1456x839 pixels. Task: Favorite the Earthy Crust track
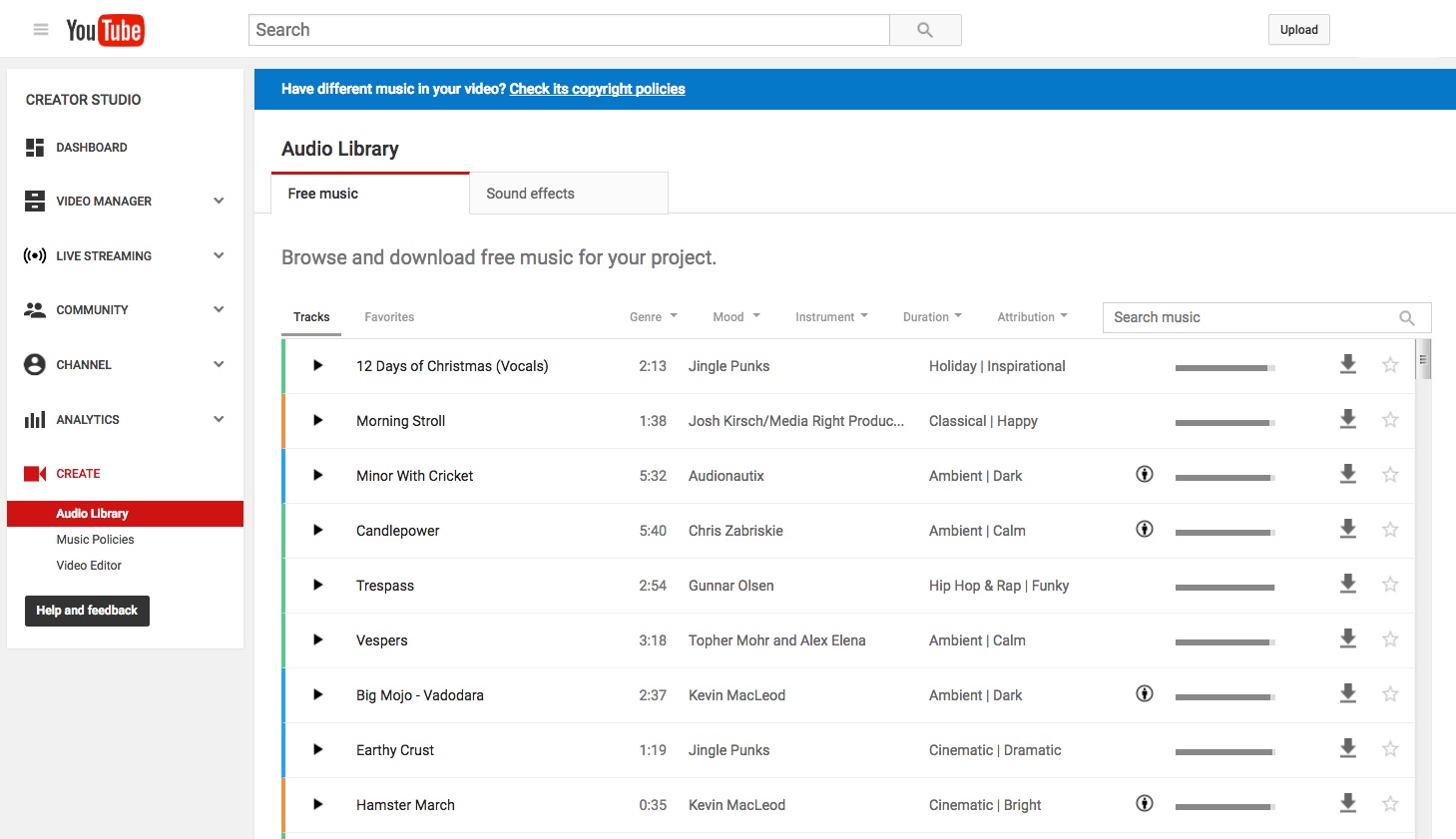pyautogui.click(x=1390, y=749)
